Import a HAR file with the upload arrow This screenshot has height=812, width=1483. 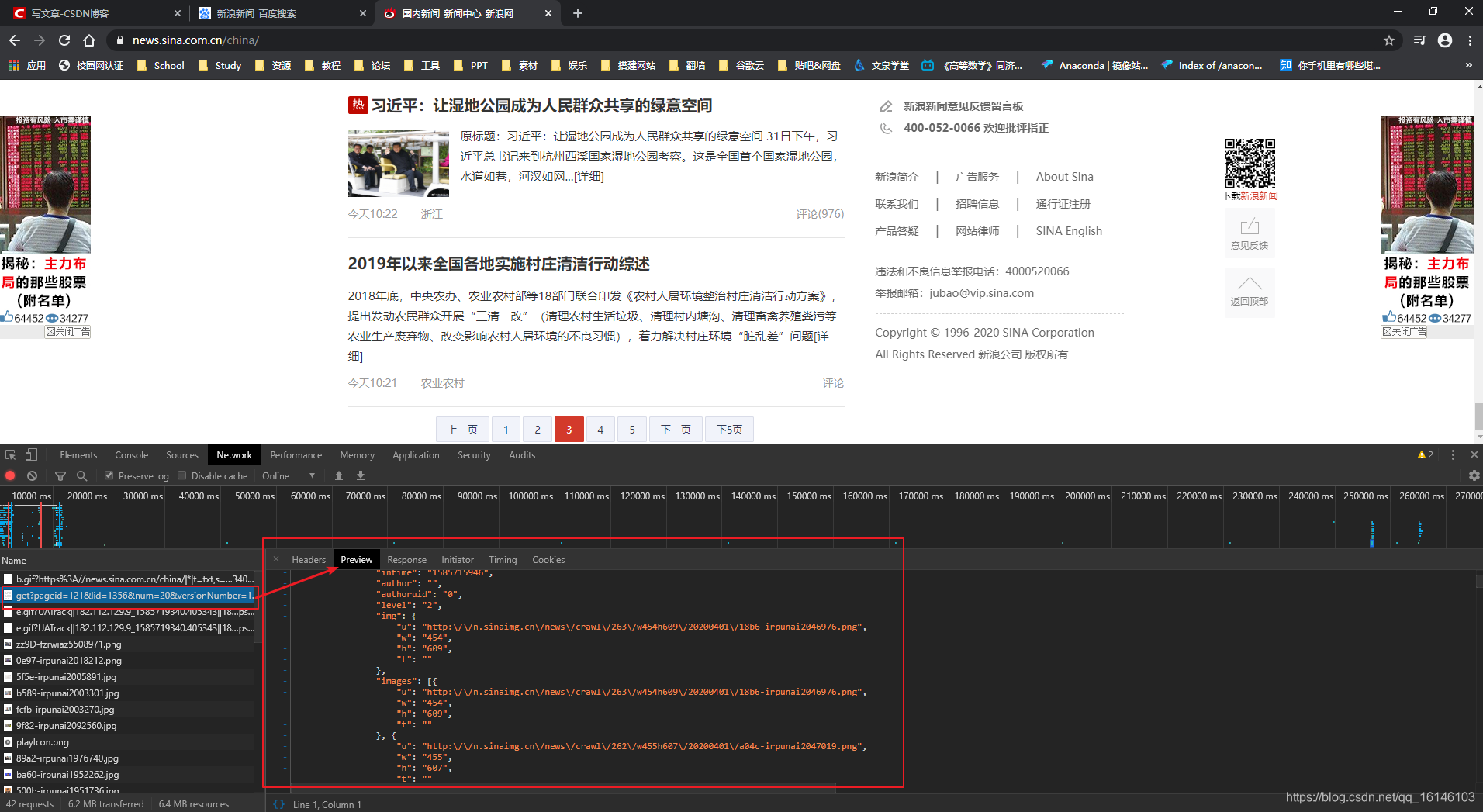pos(339,476)
